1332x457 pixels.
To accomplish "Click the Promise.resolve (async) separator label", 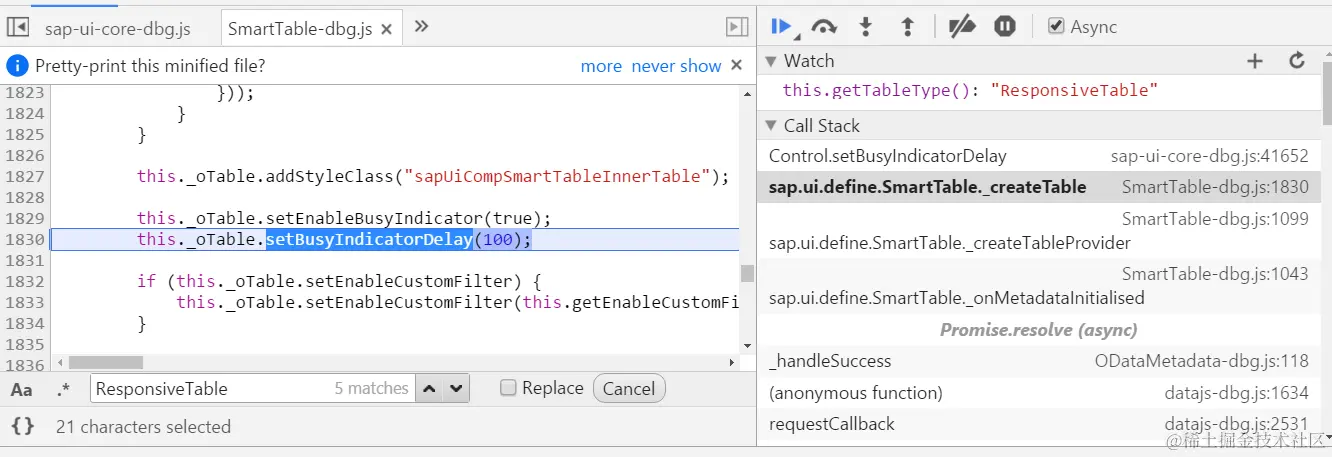I will click(x=1038, y=330).
